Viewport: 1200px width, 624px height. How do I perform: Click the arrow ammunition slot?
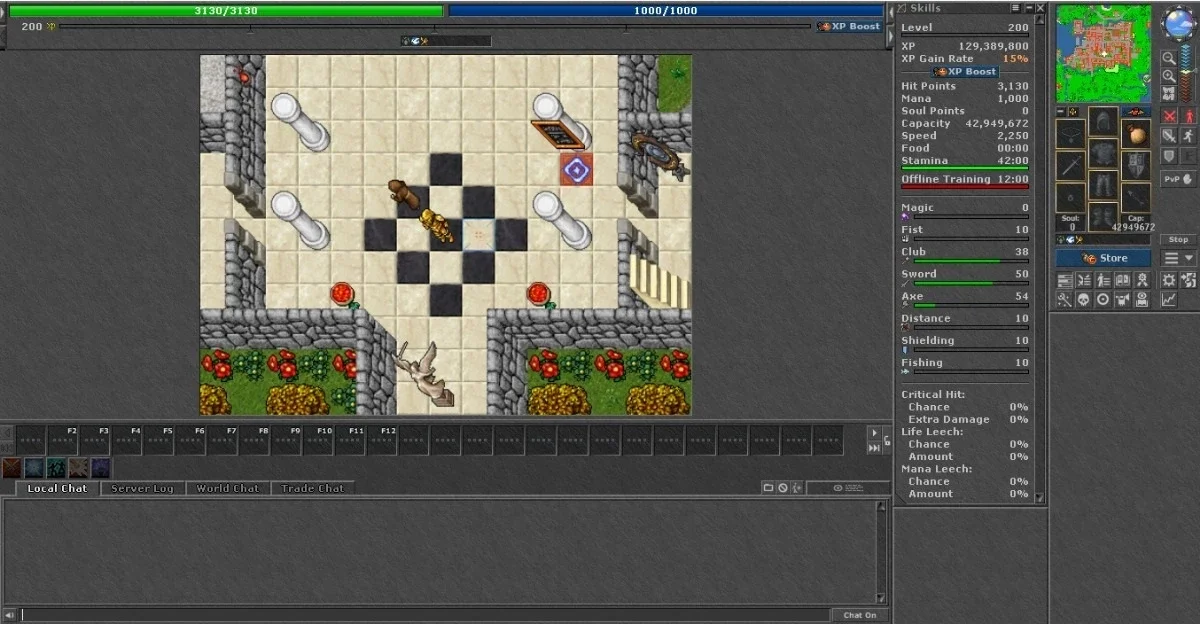[1136, 197]
